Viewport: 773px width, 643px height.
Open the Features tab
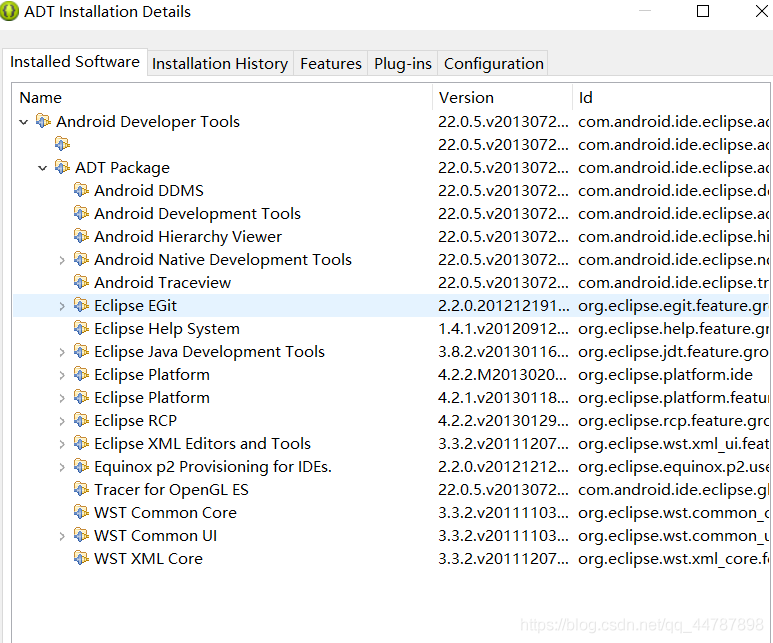(x=331, y=64)
